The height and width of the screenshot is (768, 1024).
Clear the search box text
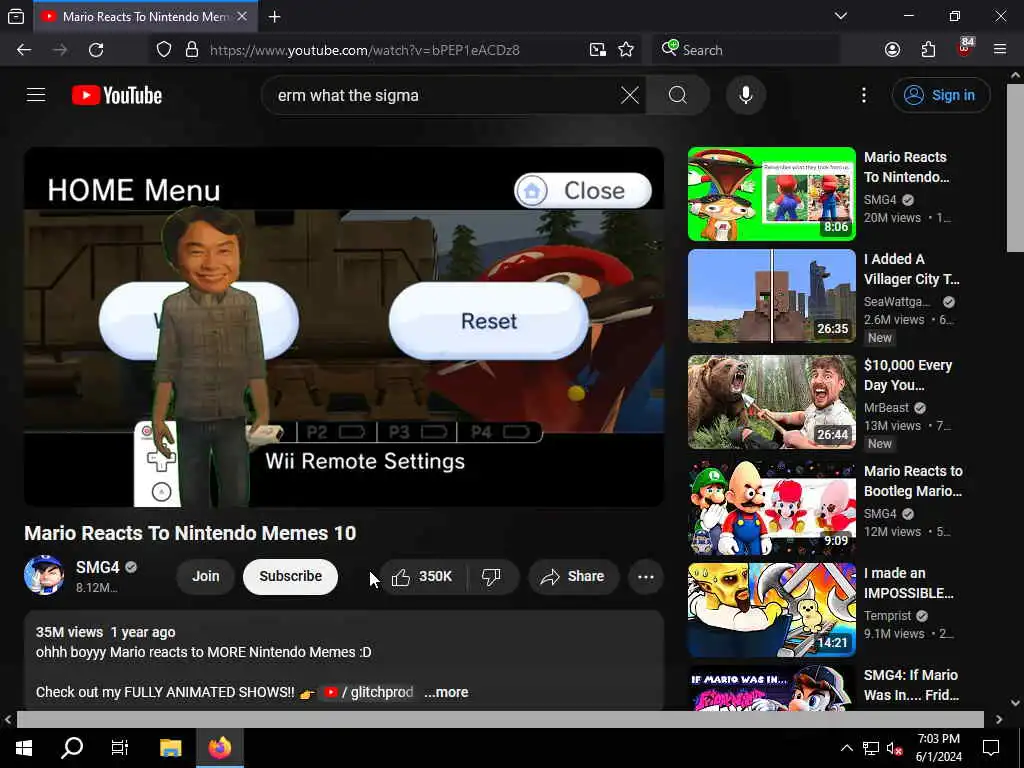(x=630, y=95)
